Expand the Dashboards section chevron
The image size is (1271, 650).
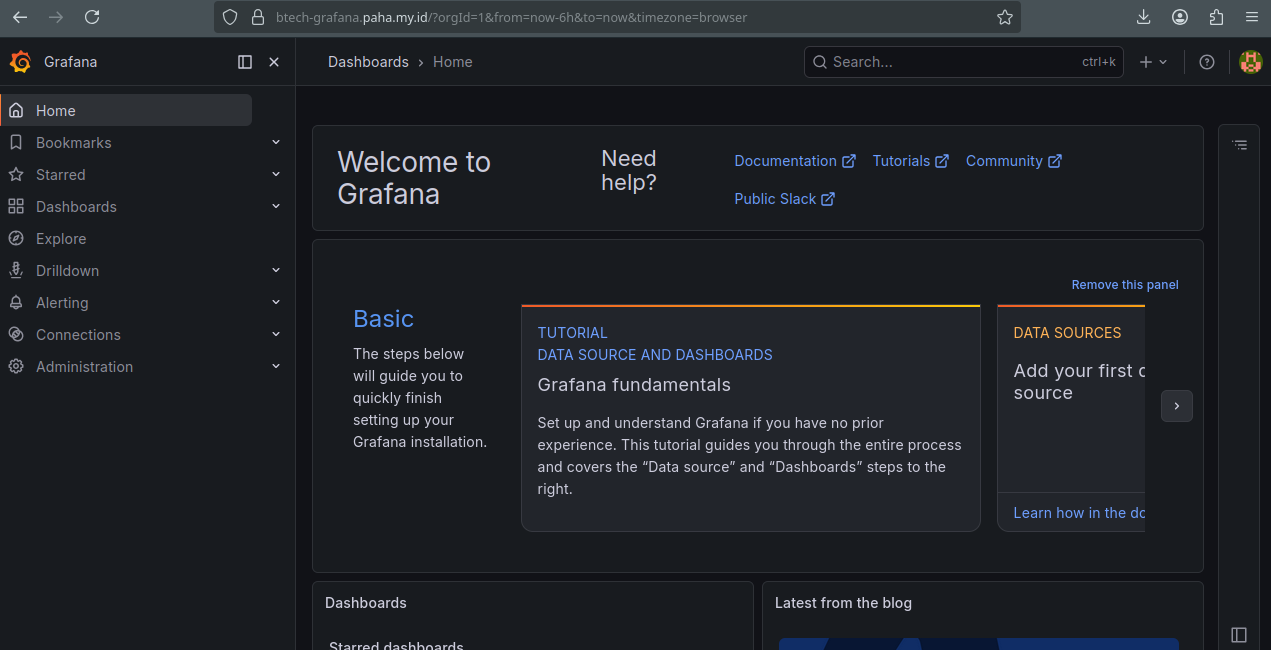(x=276, y=206)
